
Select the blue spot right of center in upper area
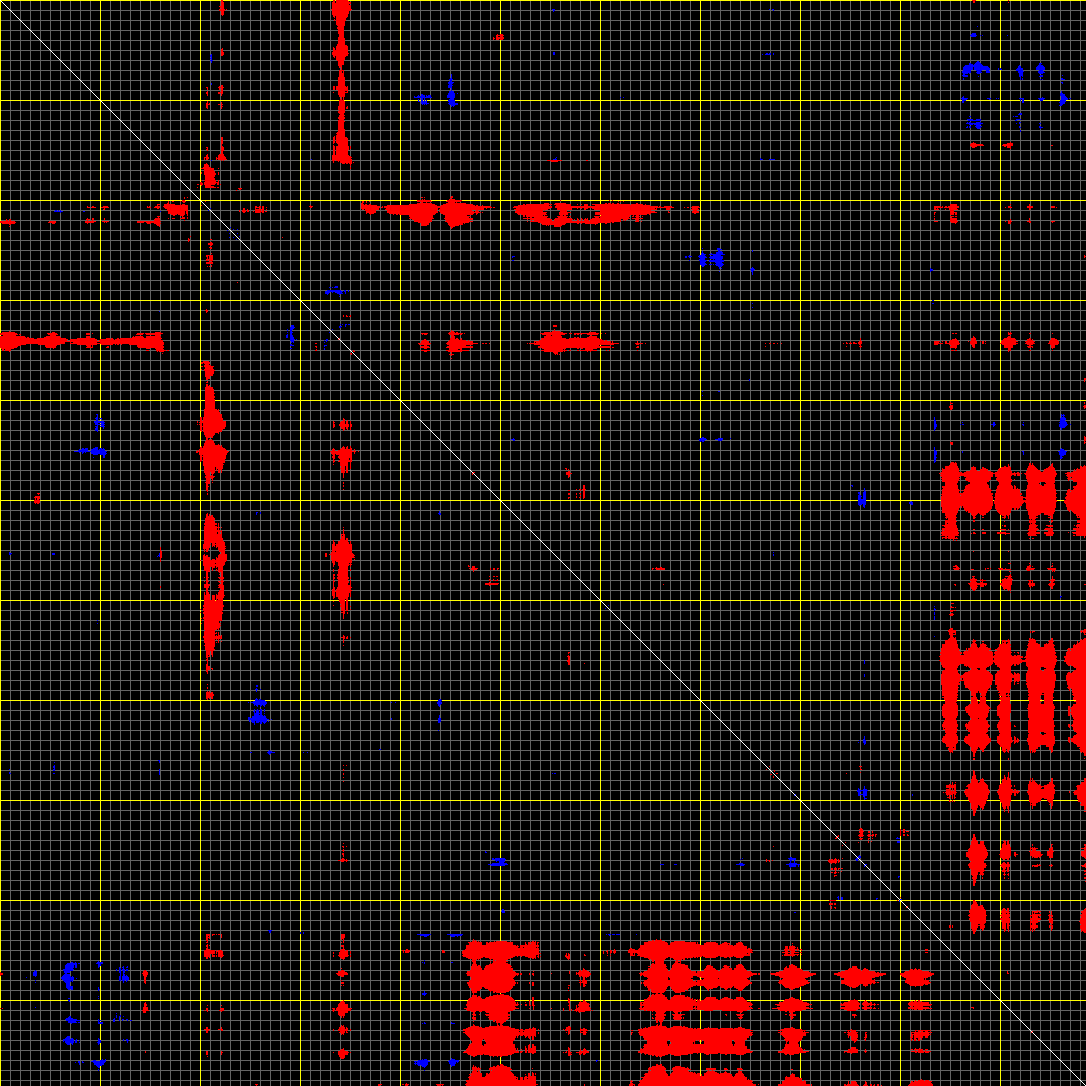[x=711, y=258]
